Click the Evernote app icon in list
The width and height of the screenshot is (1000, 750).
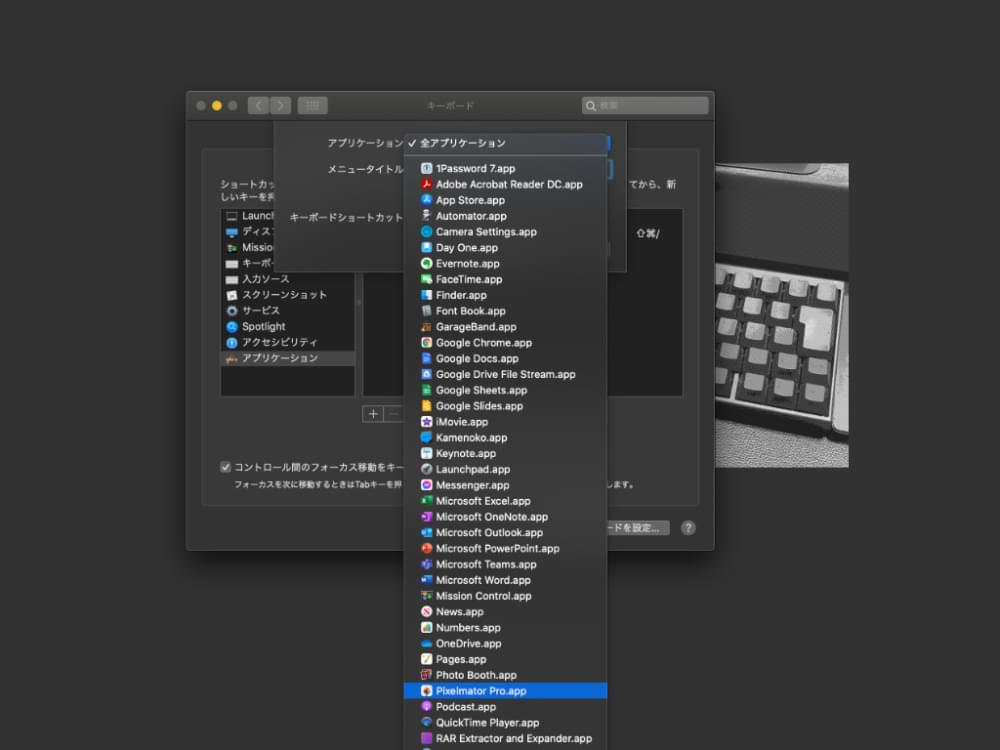(426, 264)
